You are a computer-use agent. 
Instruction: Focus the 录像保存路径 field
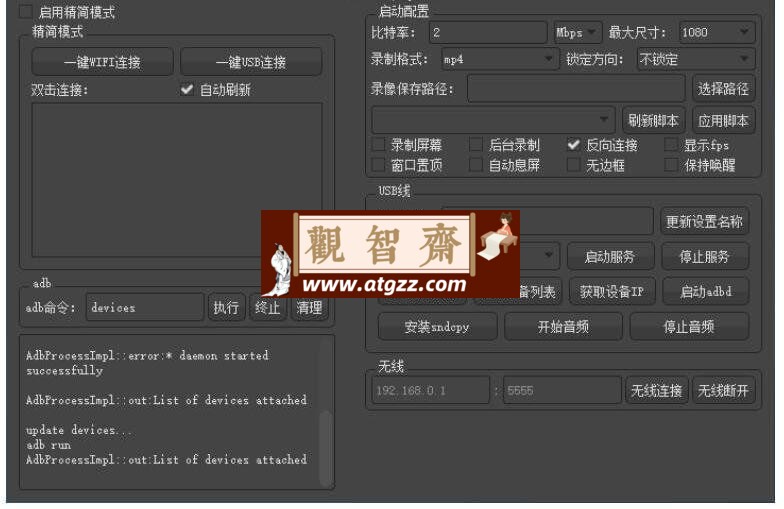click(x=576, y=88)
